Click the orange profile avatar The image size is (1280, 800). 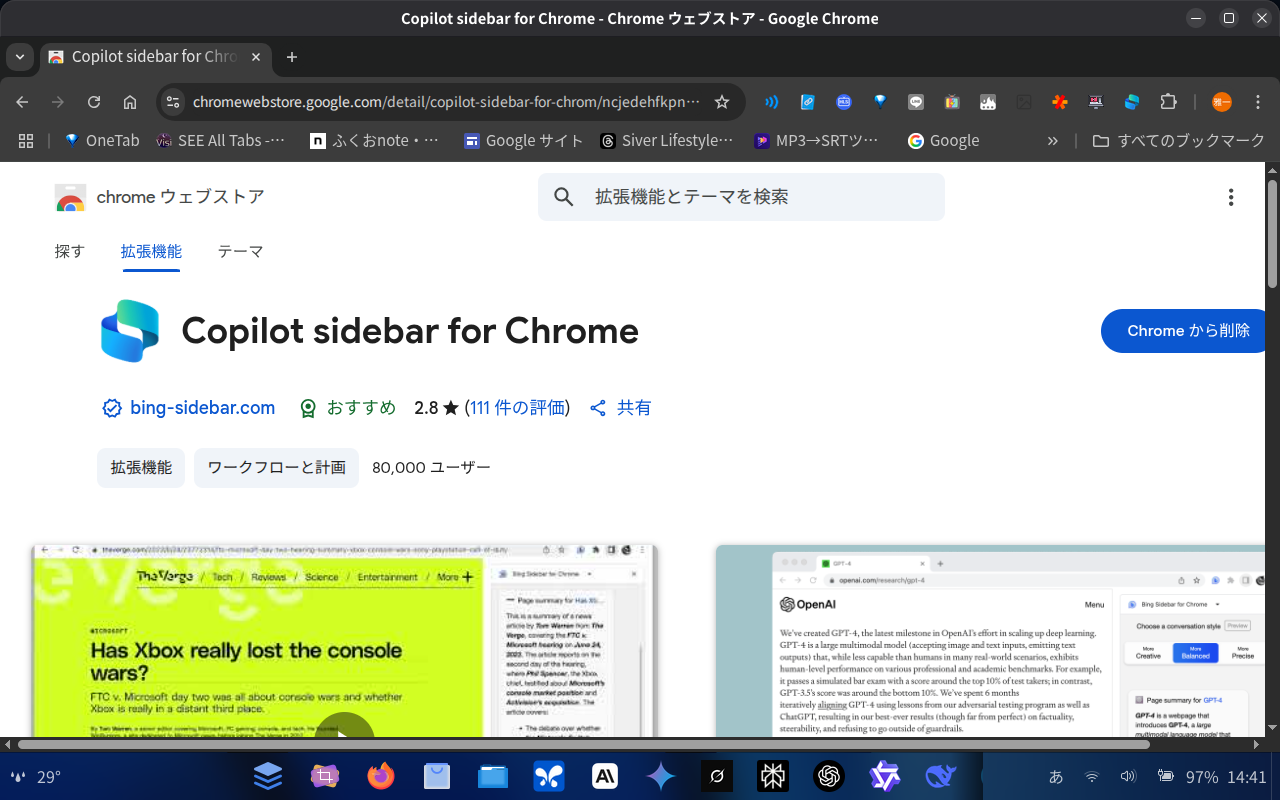point(1222,102)
